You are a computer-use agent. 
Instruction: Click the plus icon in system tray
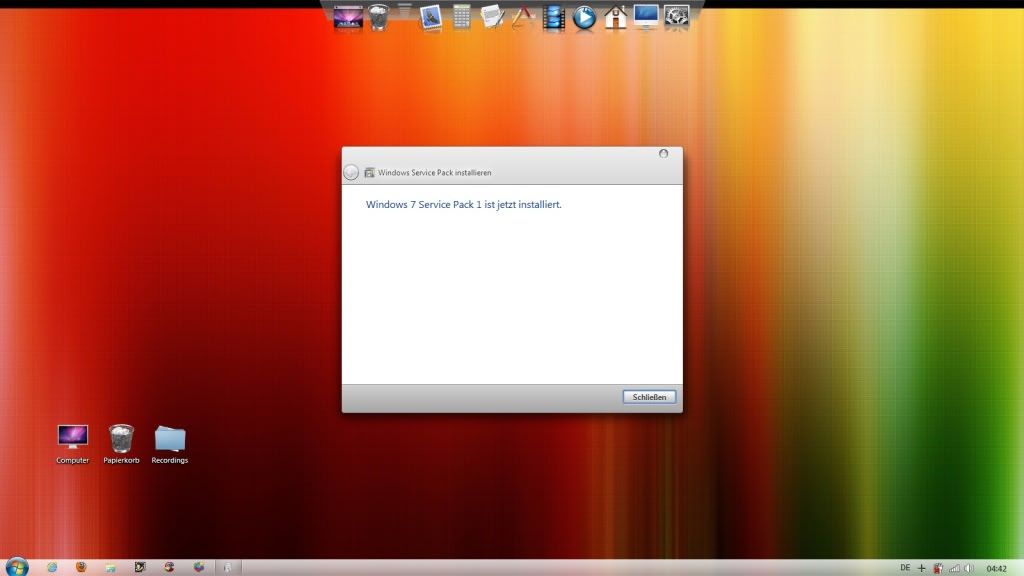pyautogui.click(x=921, y=568)
